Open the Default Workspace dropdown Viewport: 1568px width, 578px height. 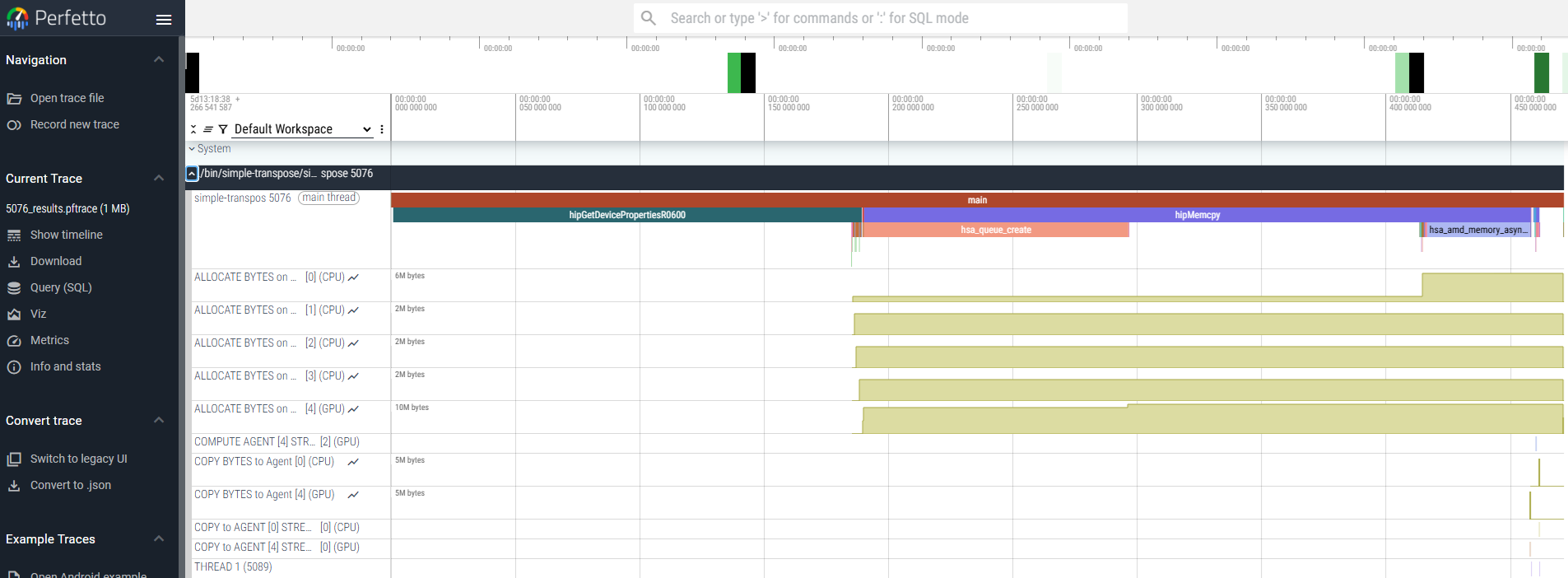pos(302,129)
